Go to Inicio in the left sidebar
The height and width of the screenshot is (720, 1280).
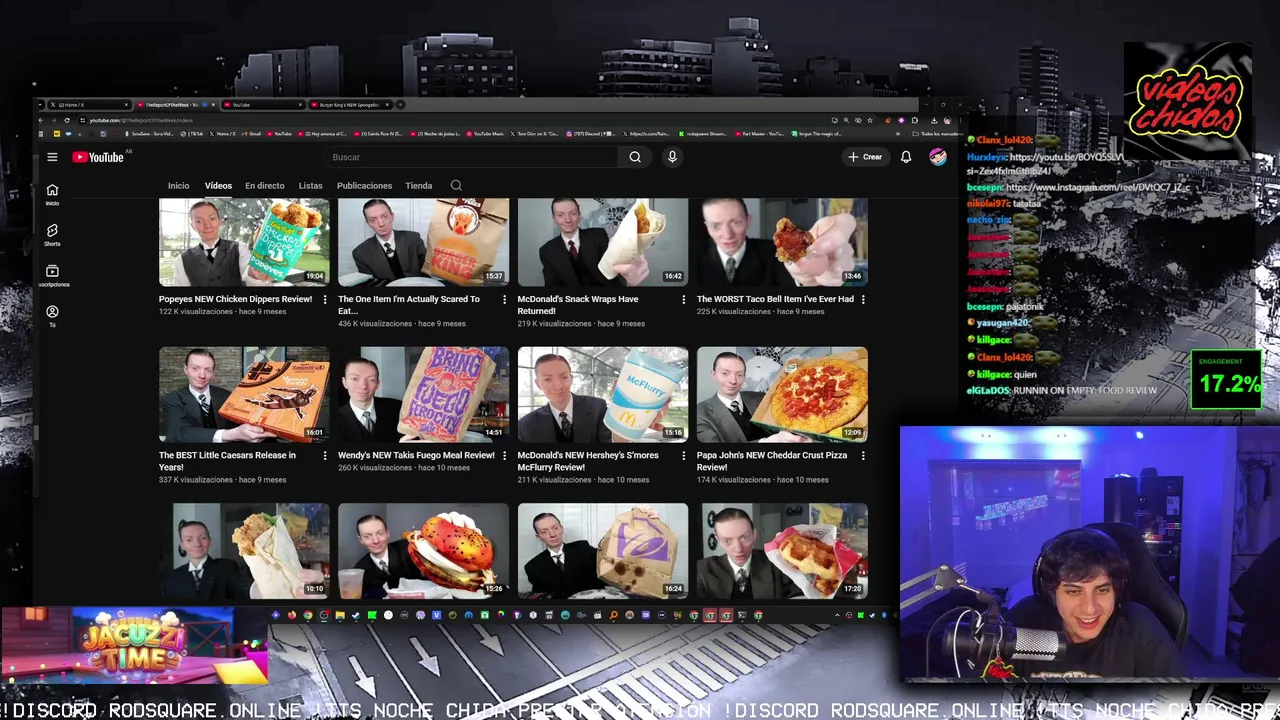tap(52, 195)
